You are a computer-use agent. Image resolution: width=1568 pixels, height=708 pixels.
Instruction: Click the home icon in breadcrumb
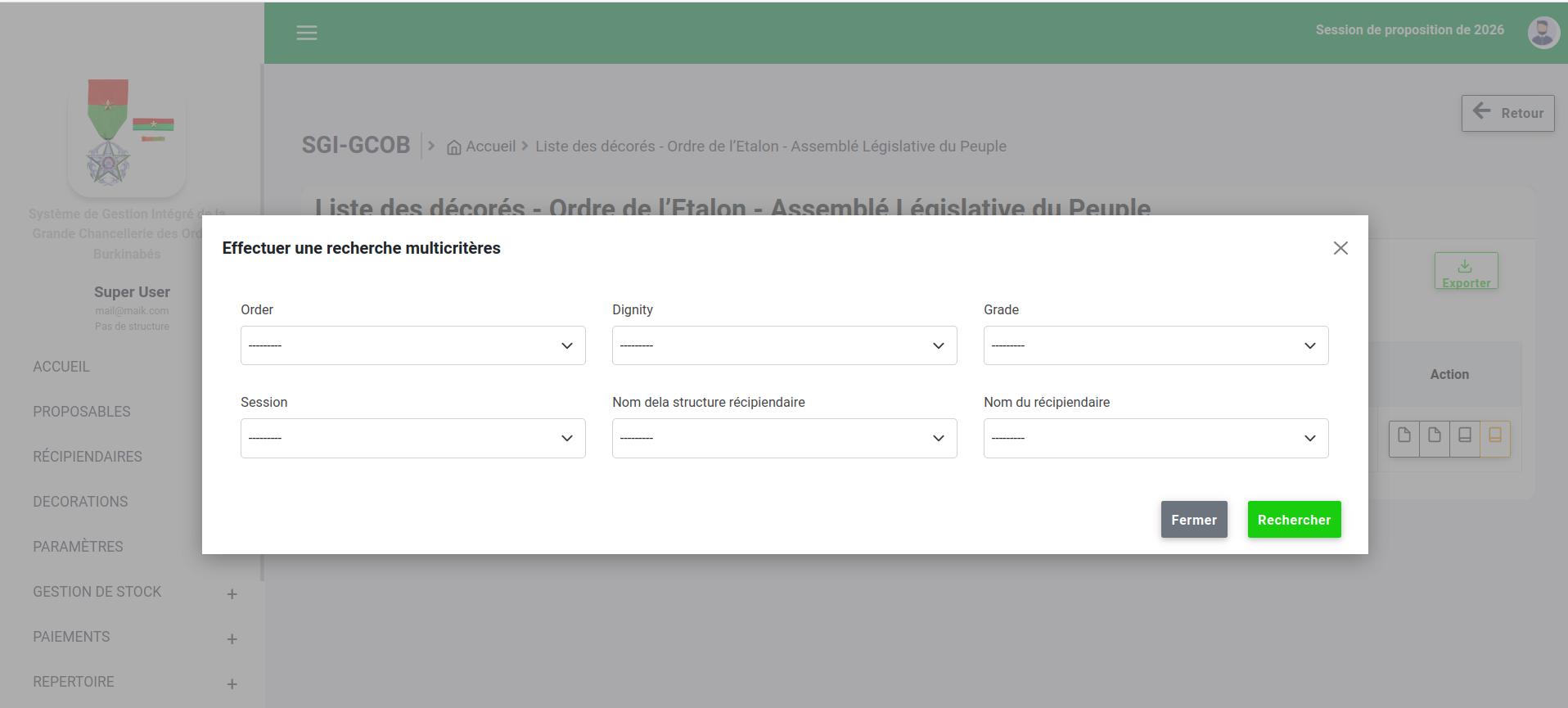pos(453,147)
